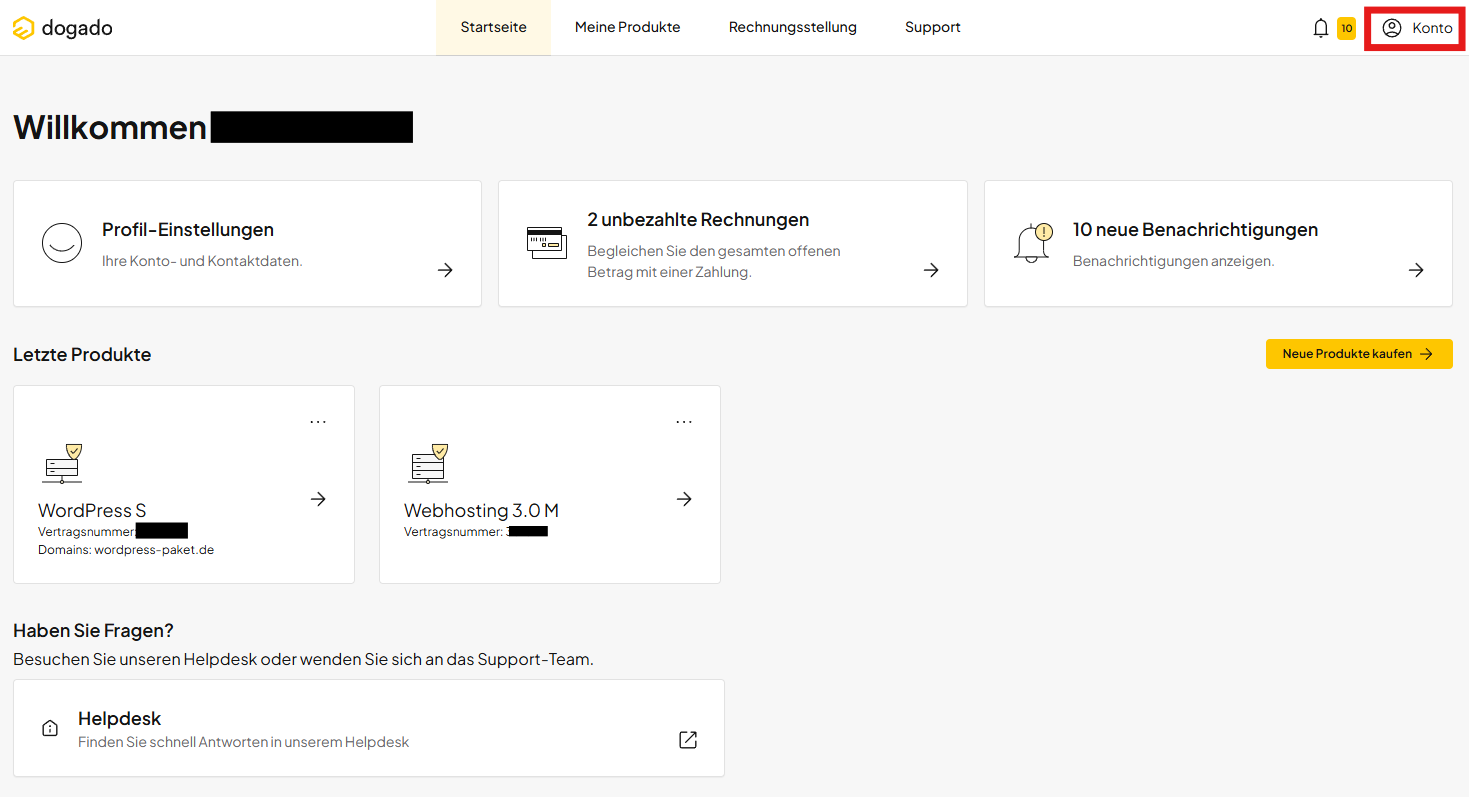The width and height of the screenshot is (1469, 797).
Task: Click the alert bell notifications icon
Action: coord(1033,243)
